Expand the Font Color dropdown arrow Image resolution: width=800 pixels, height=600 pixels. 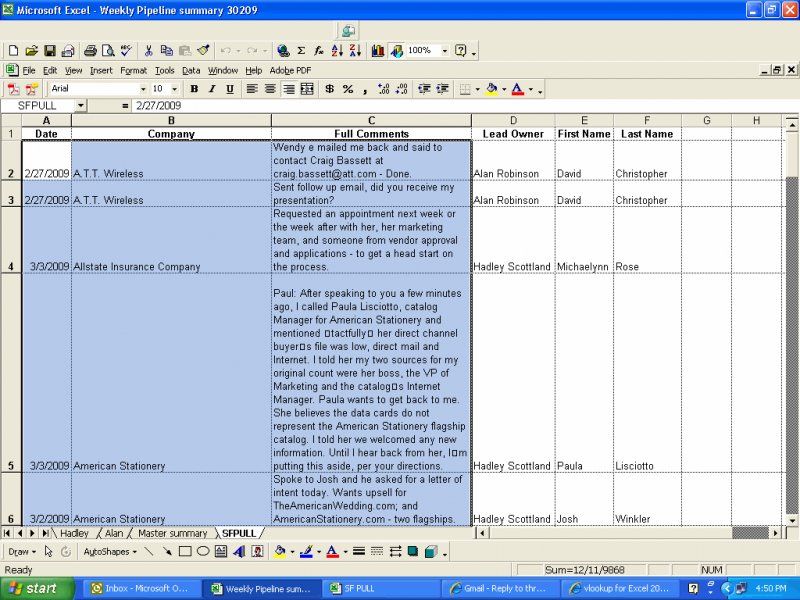pos(531,89)
